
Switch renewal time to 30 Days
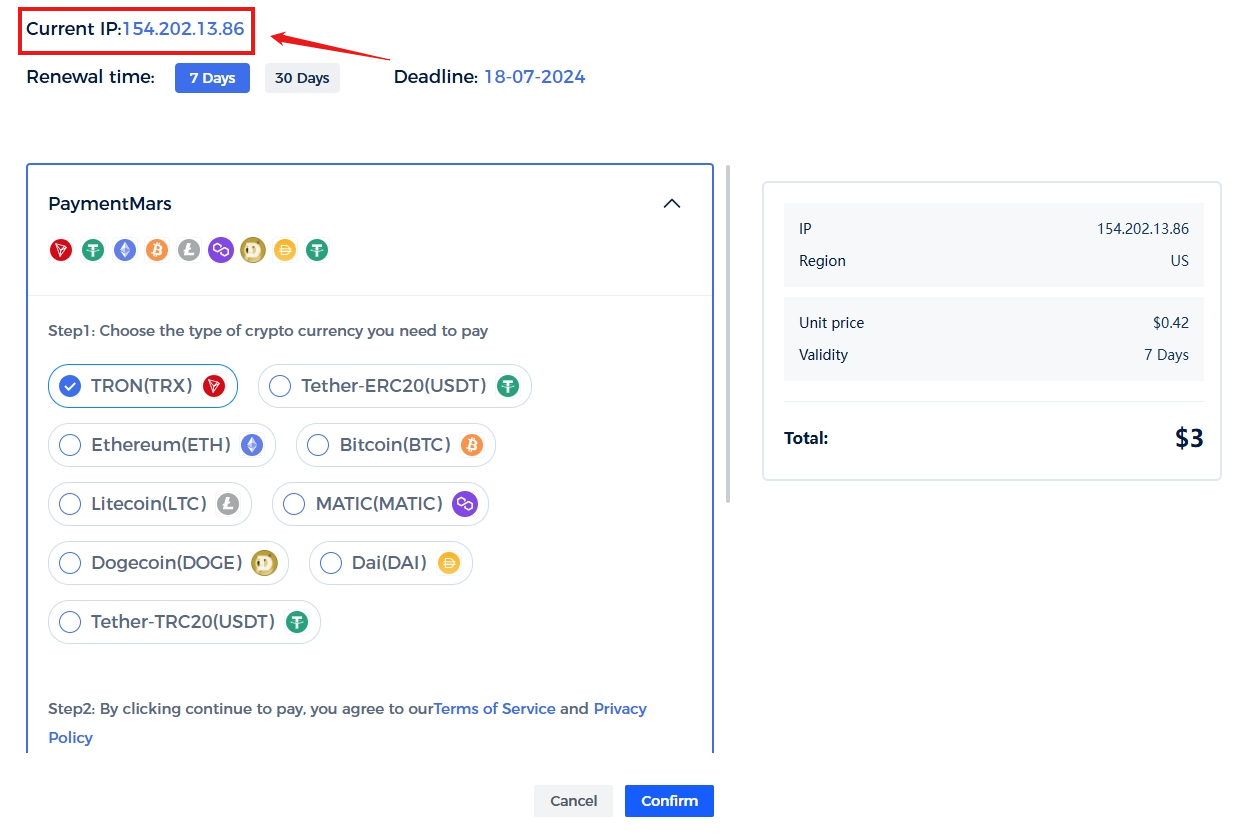click(302, 78)
